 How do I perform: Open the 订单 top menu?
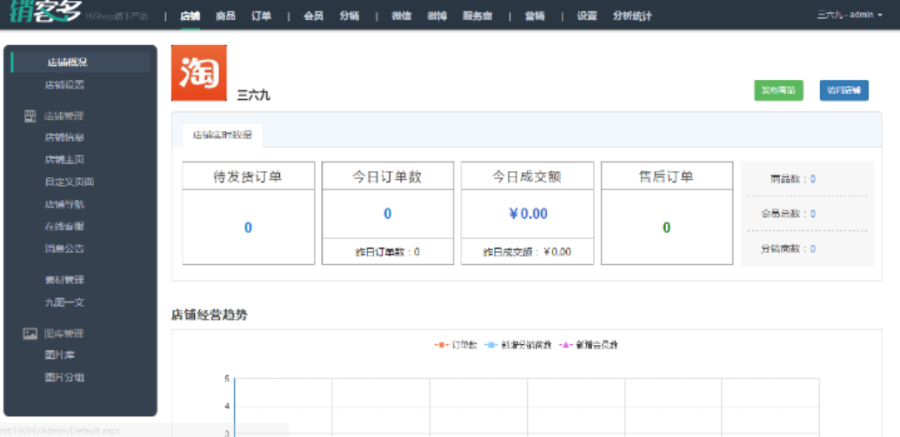[x=261, y=16]
